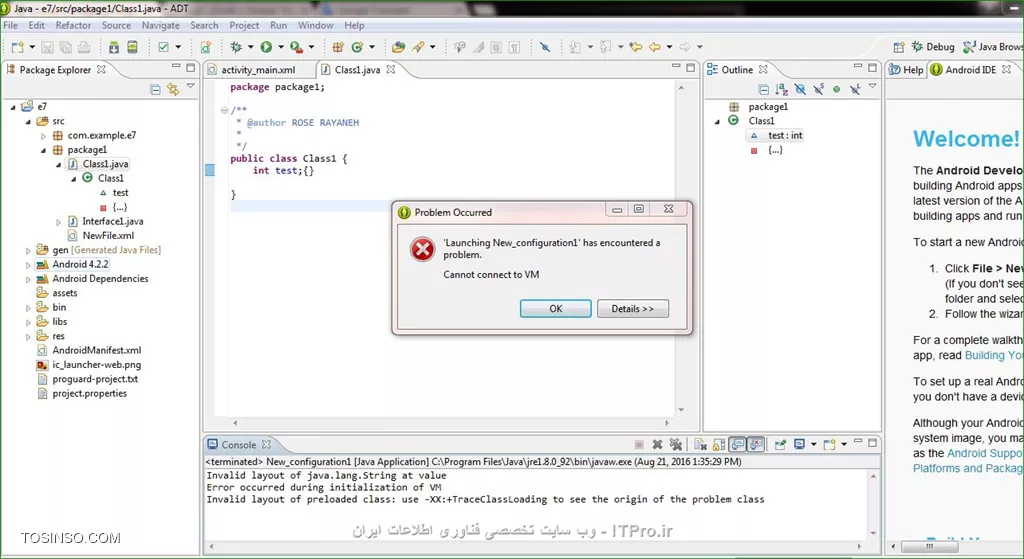
Task: Click Remove All Terminated Launches in Console
Action: click(676, 445)
